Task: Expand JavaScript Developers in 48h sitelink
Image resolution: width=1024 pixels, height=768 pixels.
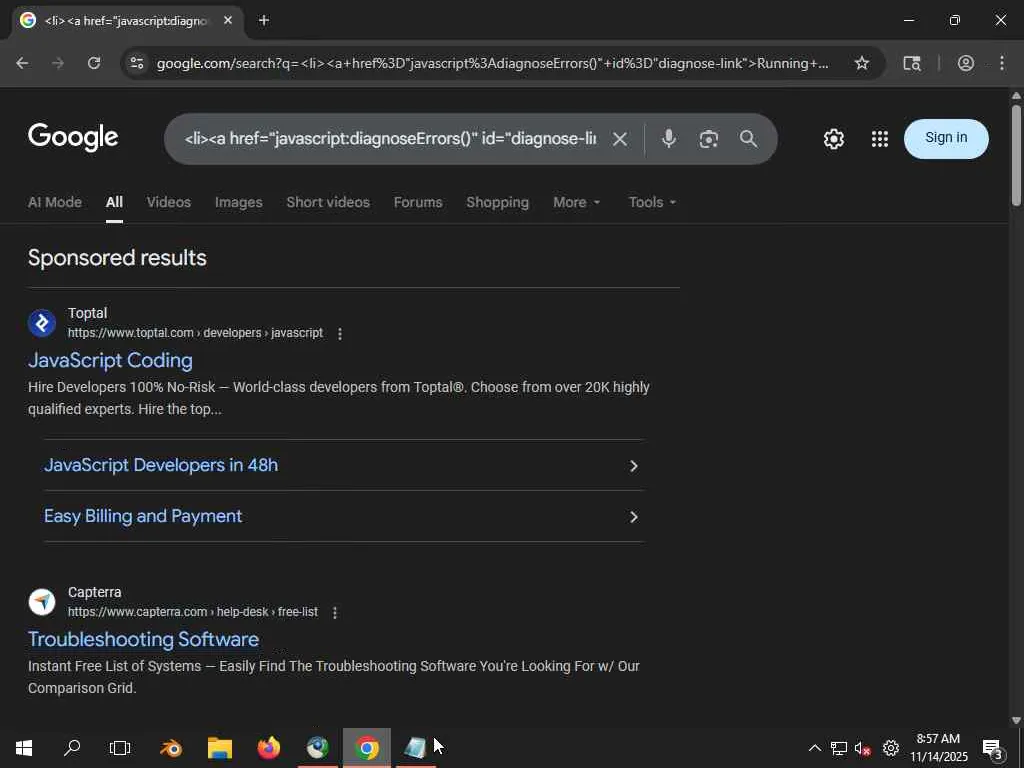Action: 633,466
